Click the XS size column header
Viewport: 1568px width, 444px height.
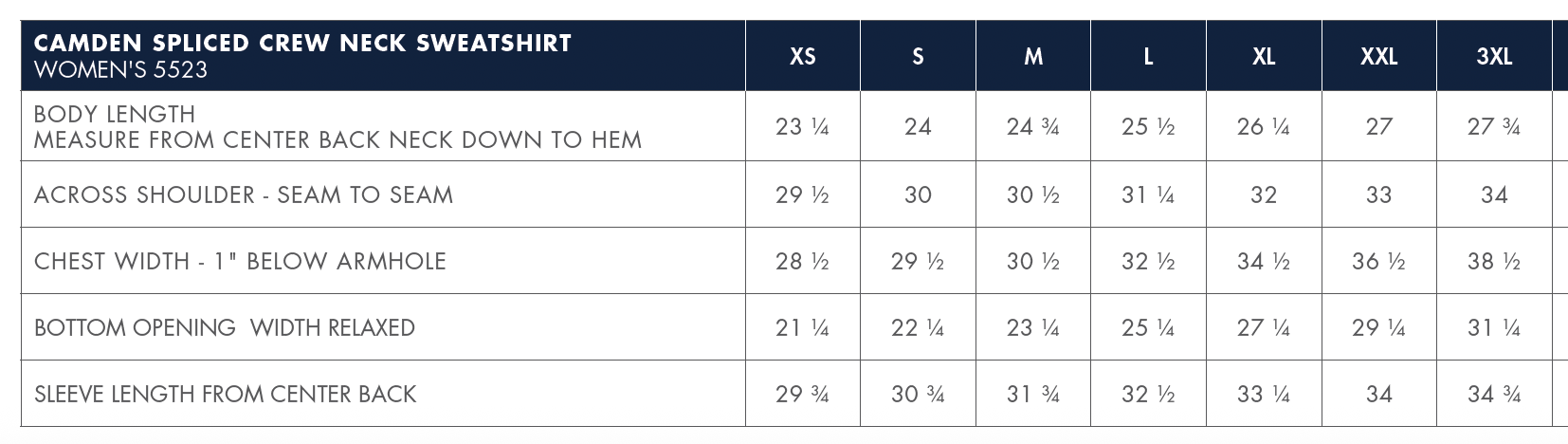[x=802, y=57]
